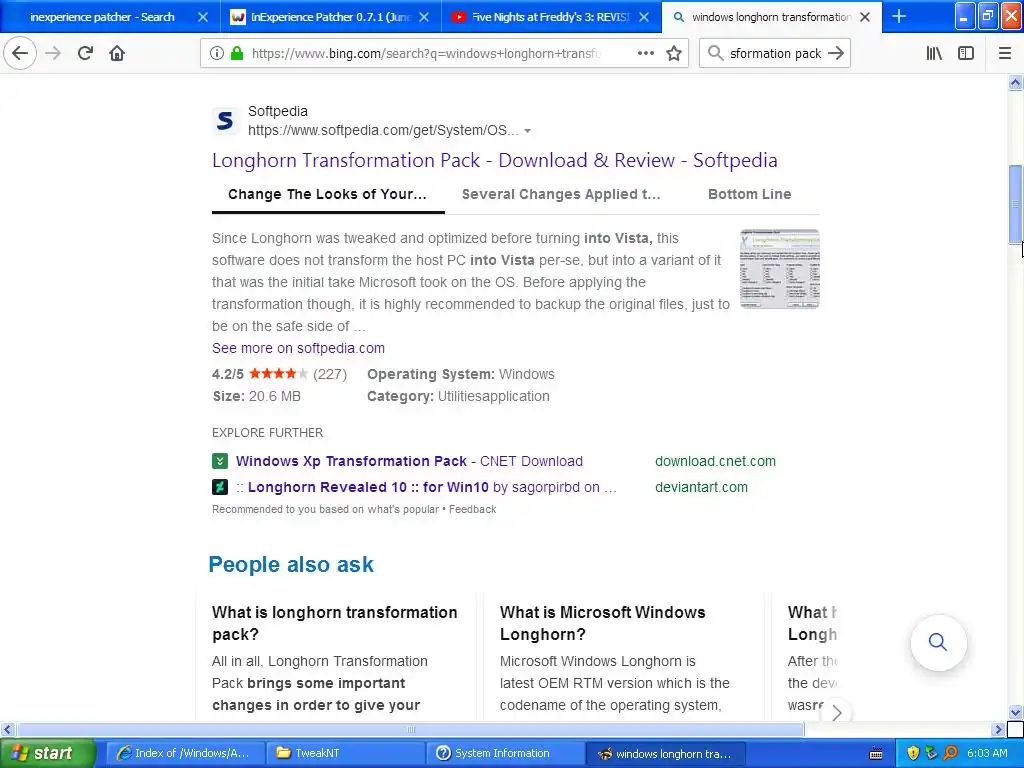Click the Bing URL address field

(x=426, y=54)
